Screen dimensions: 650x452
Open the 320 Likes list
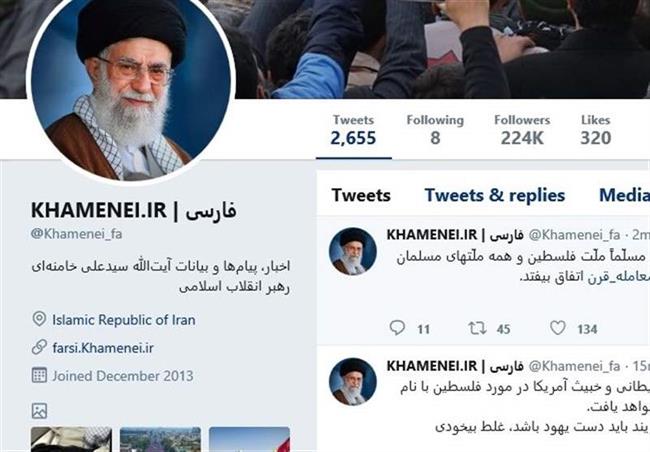coord(596,130)
